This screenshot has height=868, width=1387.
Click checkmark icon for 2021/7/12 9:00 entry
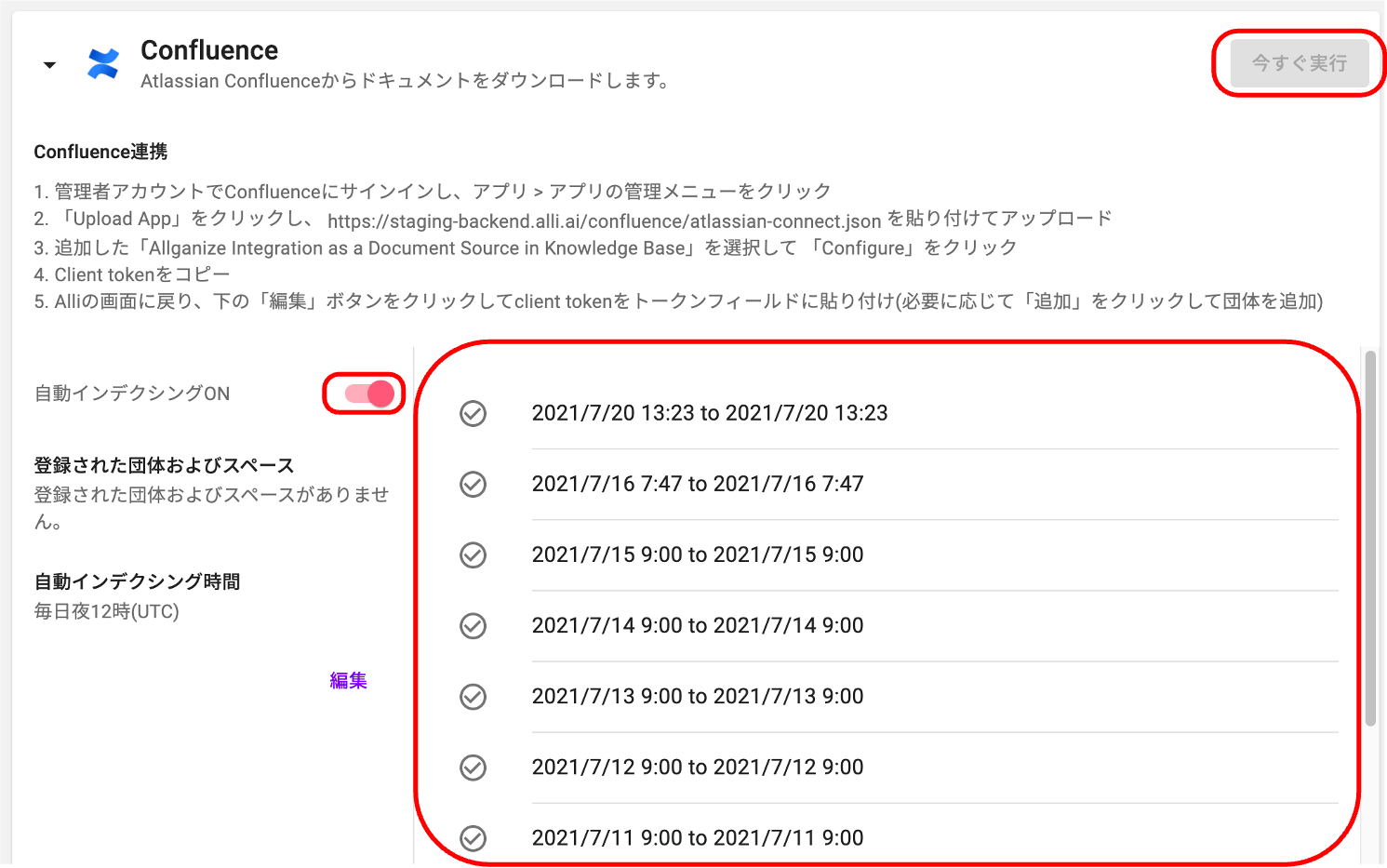point(473,767)
